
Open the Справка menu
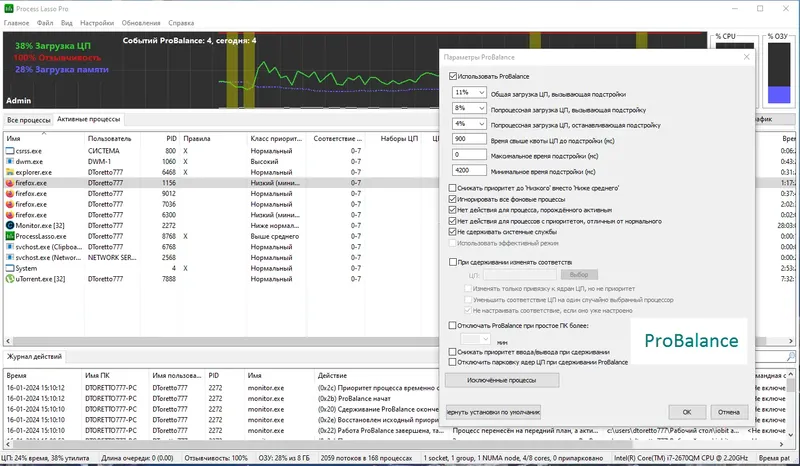point(181,23)
